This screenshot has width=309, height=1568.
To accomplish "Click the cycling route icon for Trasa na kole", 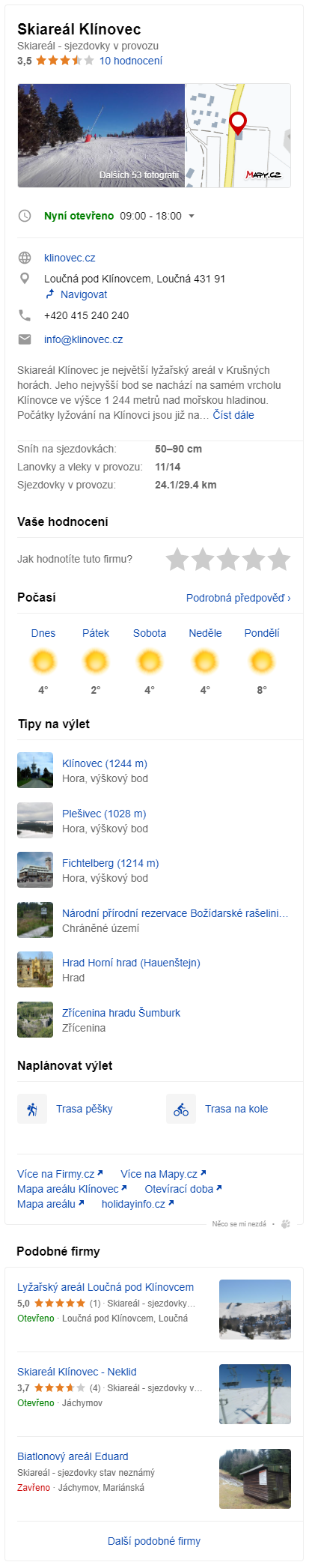I will 181,1109.
